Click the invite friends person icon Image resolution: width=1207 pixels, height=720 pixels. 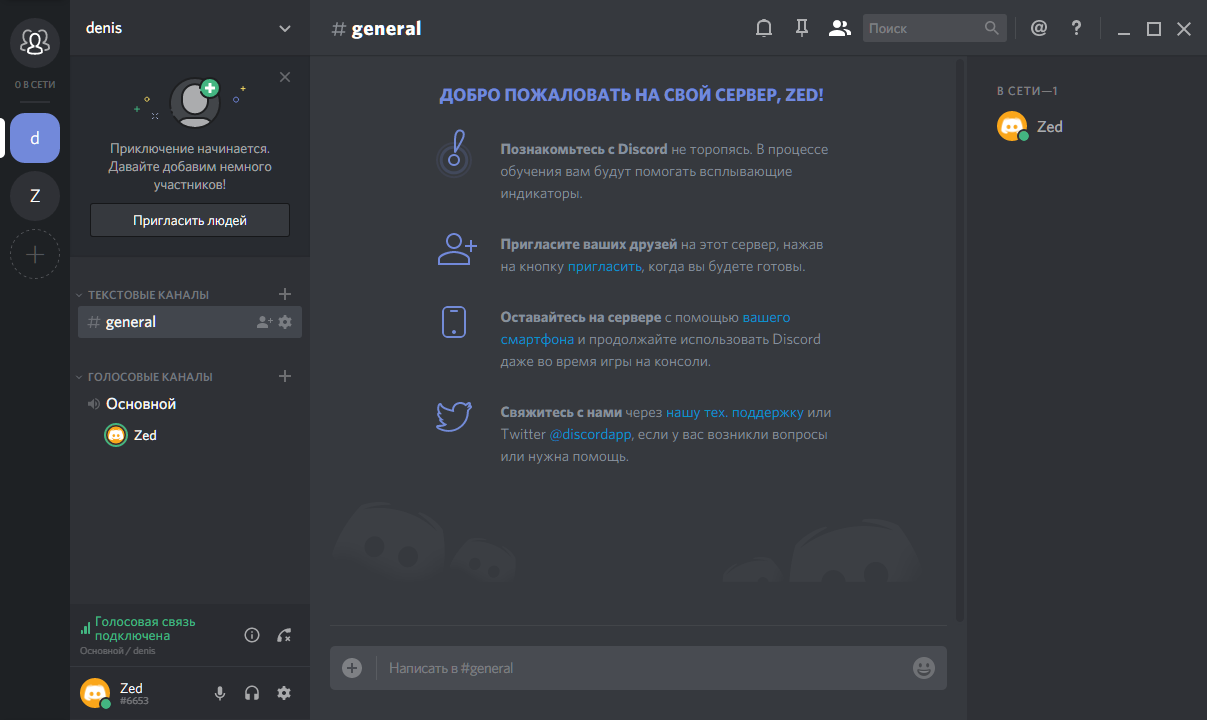457,249
